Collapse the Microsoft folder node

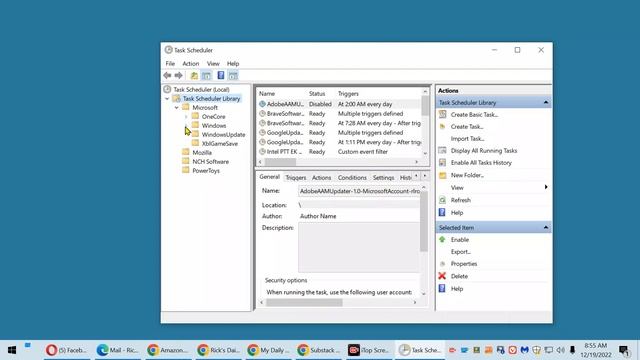[x=176, y=108]
